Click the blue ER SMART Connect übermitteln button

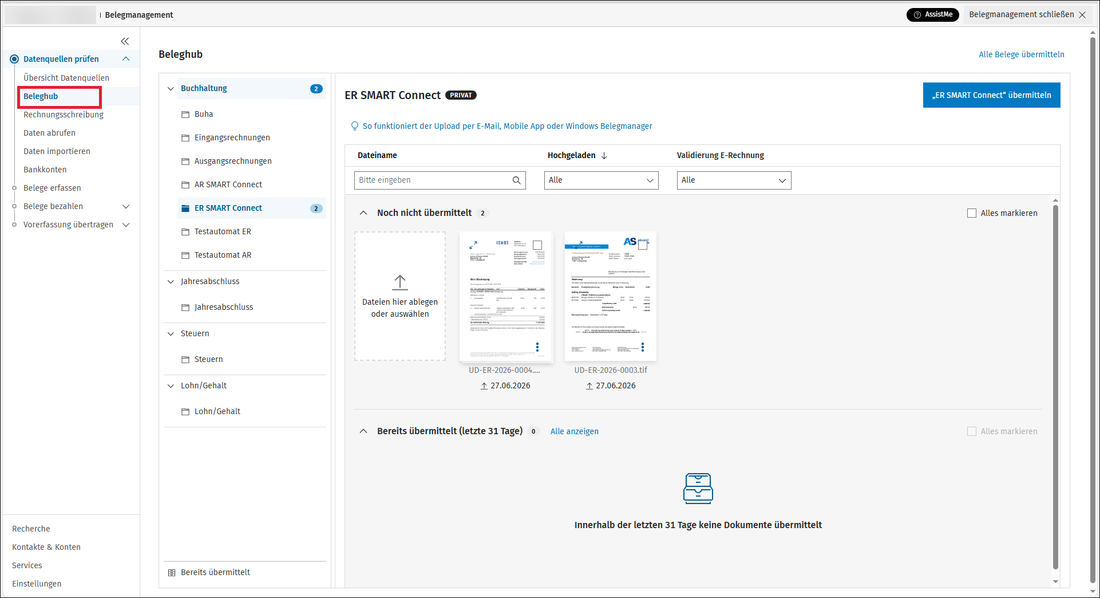point(991,95)
